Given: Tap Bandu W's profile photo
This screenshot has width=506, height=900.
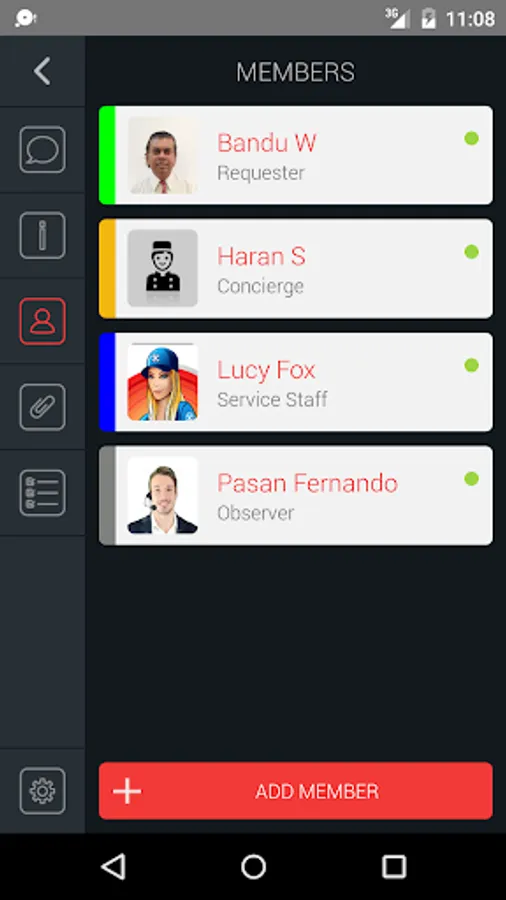Looking at the screenshot, I should [x=163, y=155].
